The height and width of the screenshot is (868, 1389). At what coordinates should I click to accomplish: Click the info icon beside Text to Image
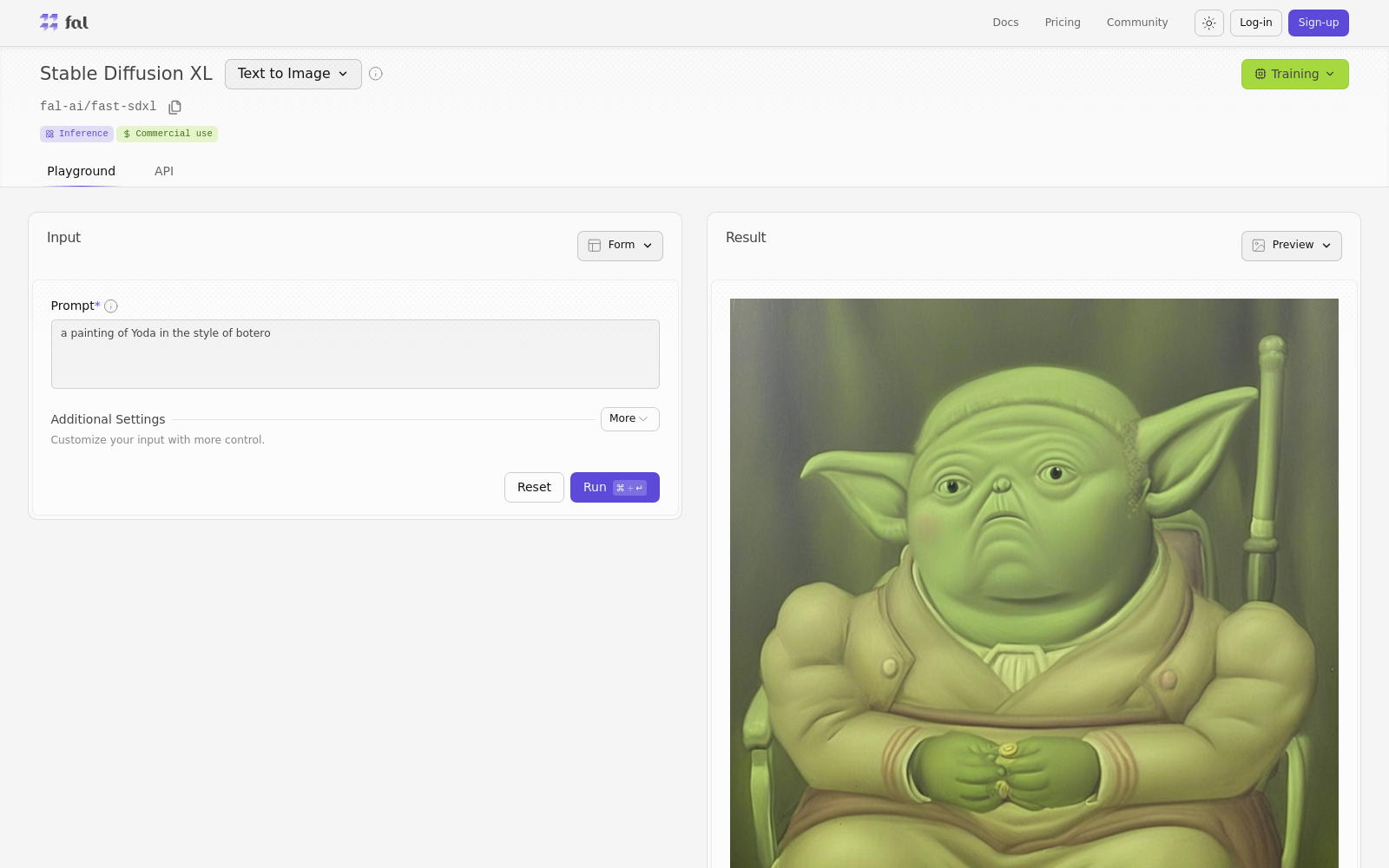(x=376, y=74)
